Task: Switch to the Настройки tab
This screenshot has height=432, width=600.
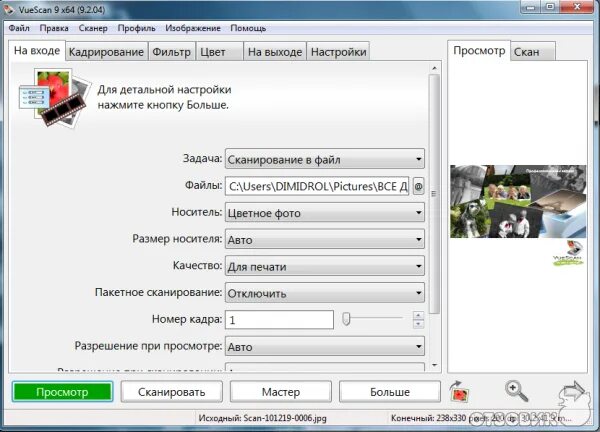Action: tap(338, 52)
